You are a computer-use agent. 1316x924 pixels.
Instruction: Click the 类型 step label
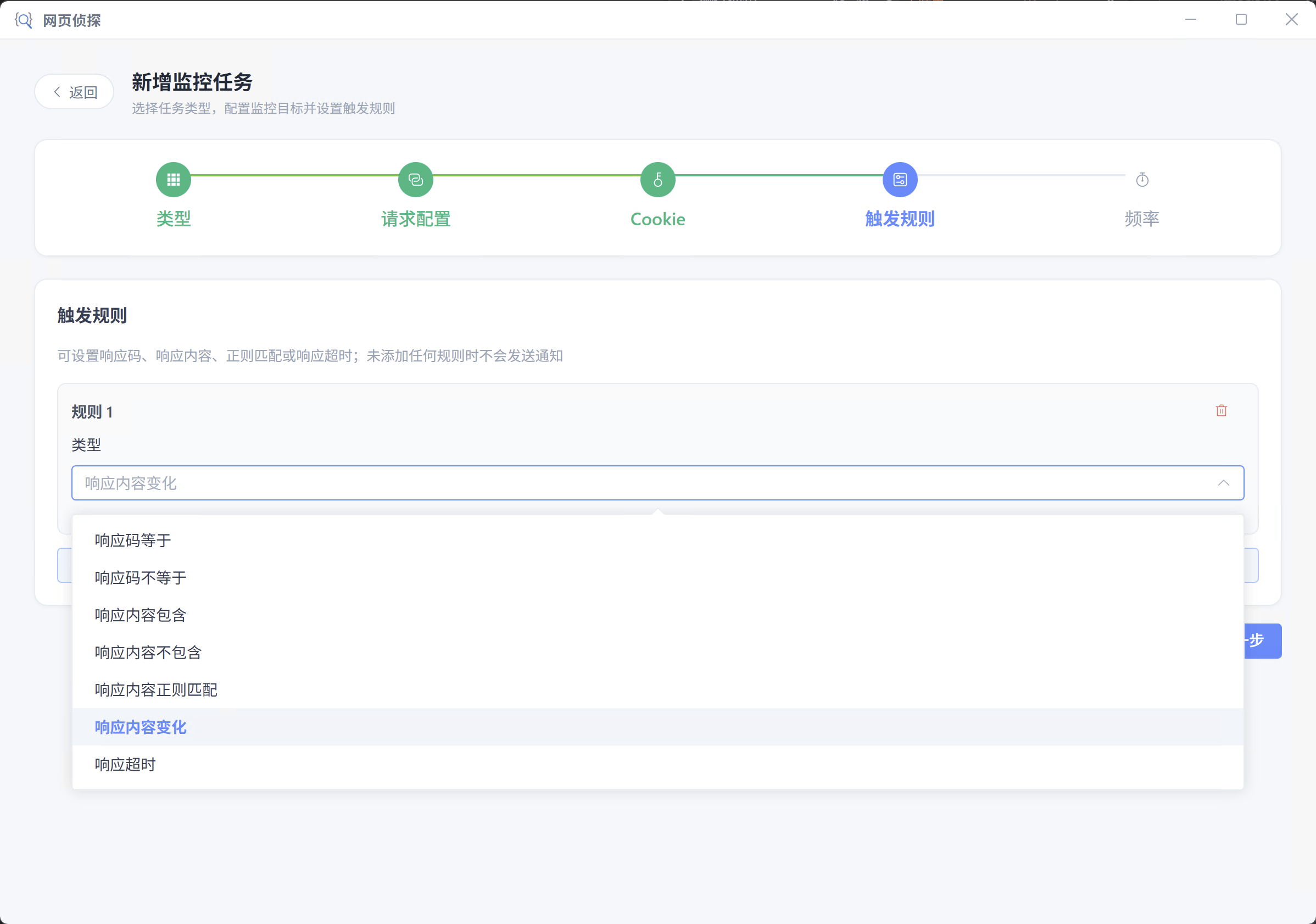[173, 219]
